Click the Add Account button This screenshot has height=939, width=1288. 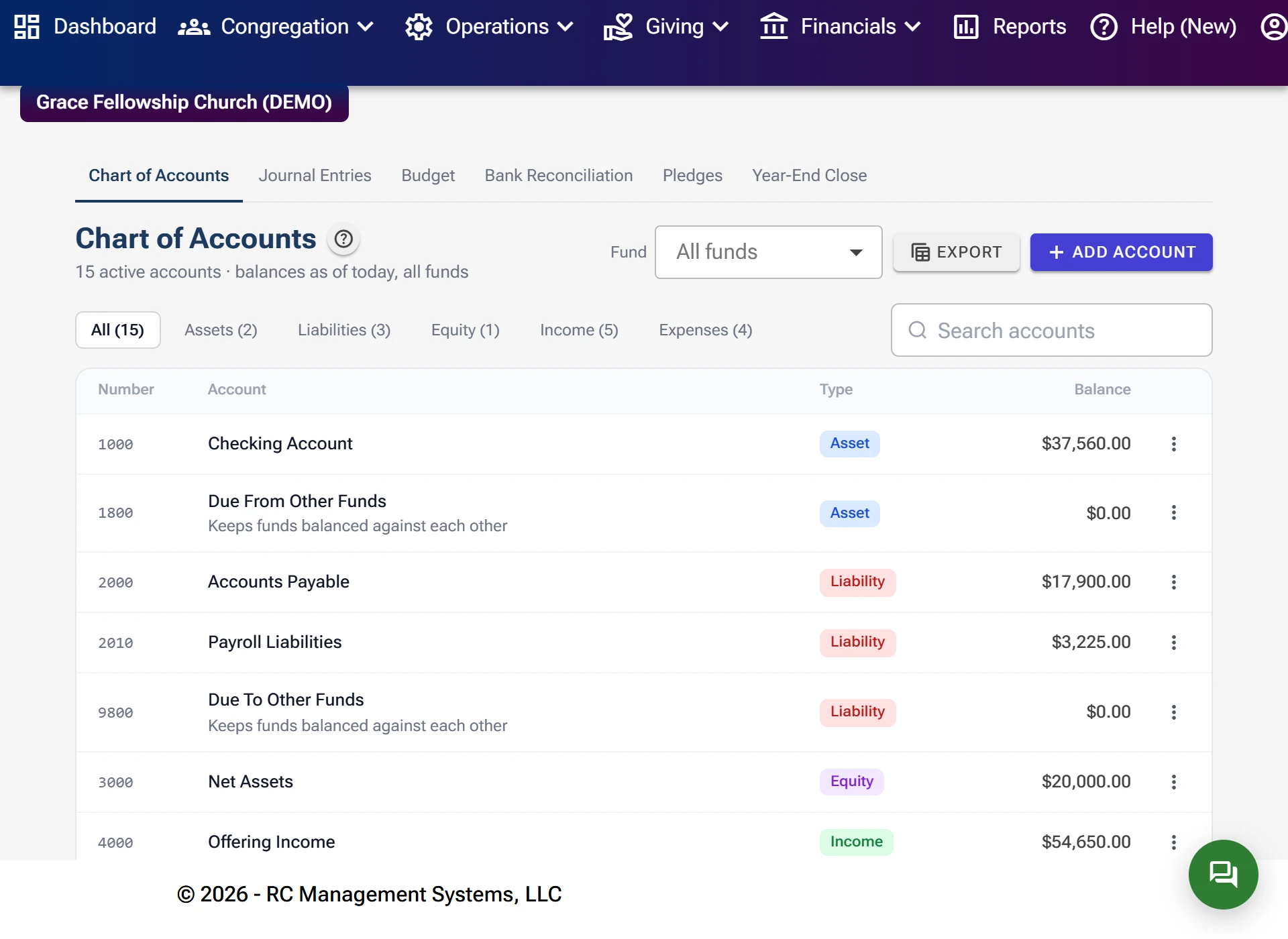(x=1121, y=252)
